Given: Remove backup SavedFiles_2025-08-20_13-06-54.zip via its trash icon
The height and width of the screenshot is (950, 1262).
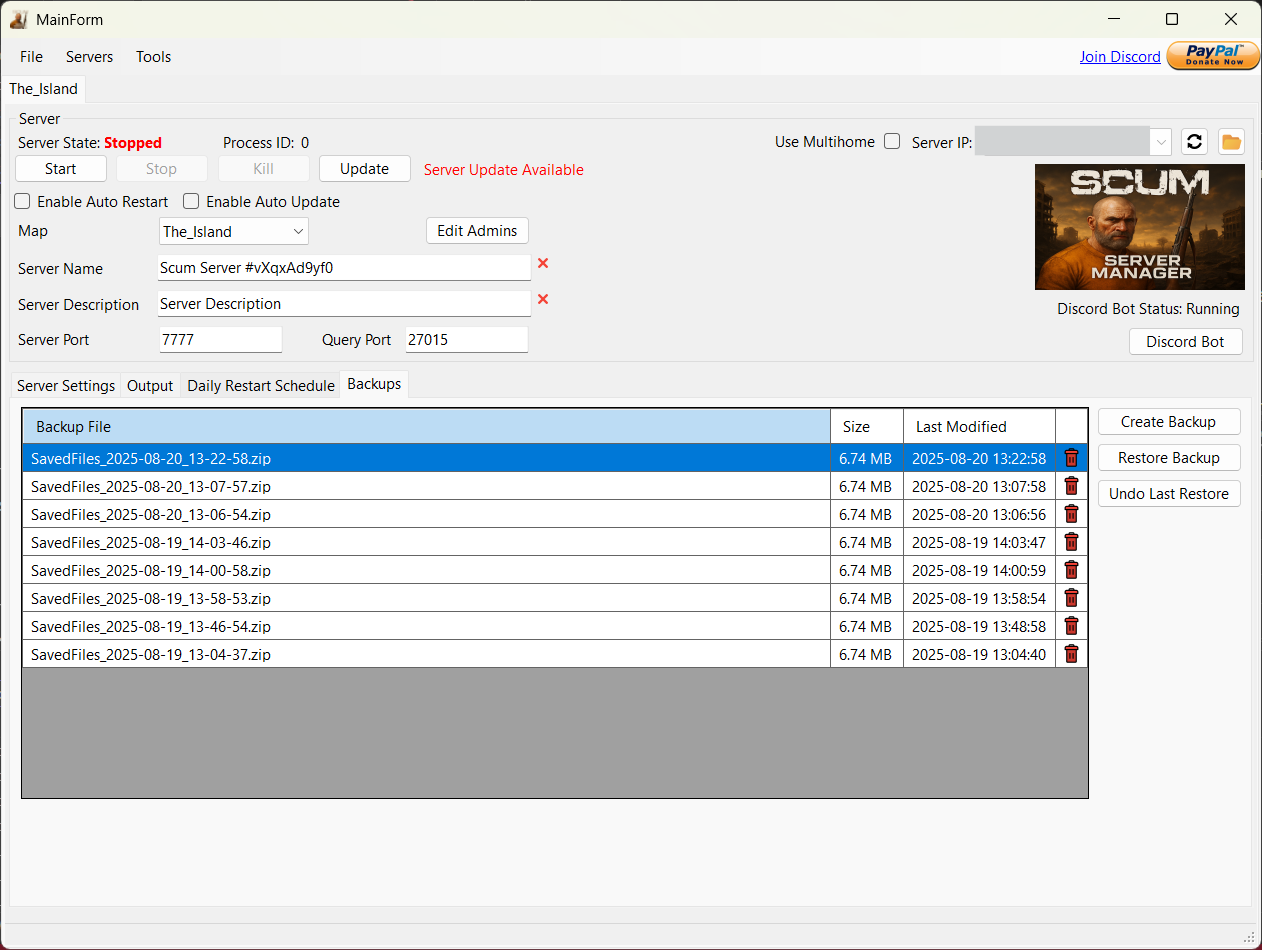Looking at the screenshot, I should pos(1071,514).
